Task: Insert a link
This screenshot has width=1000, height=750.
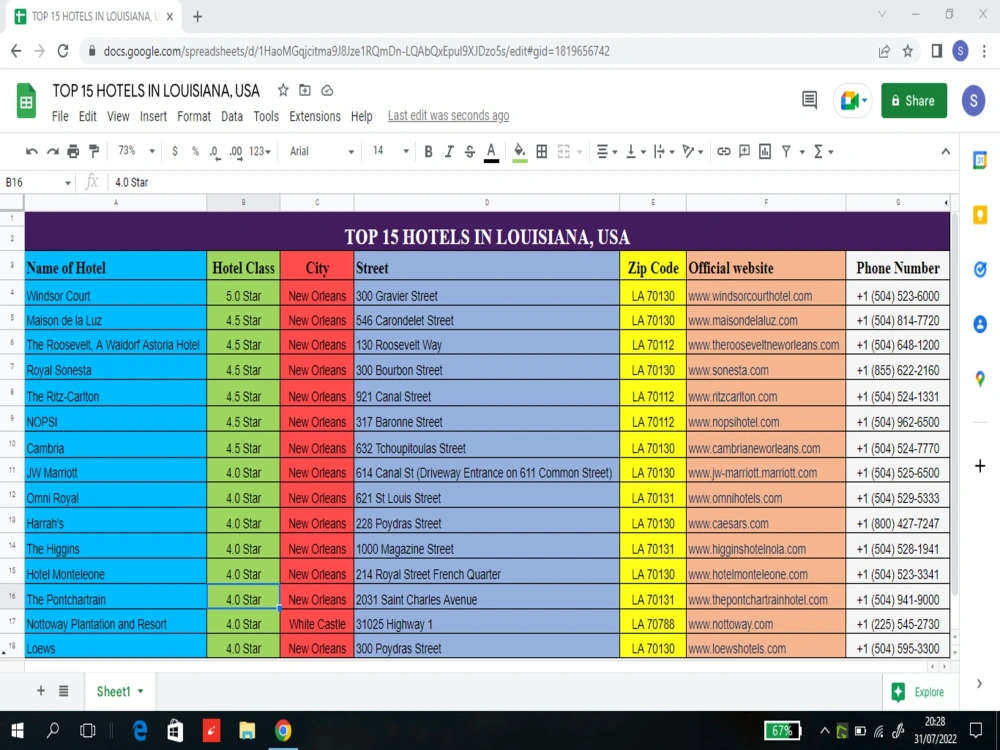Action: 723,152
